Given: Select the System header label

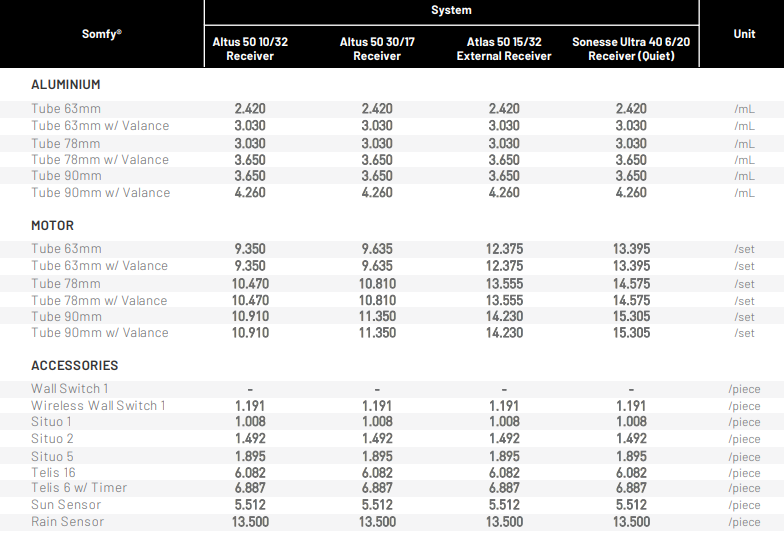Looking at the screenshot, I should [x=451, y=10].
